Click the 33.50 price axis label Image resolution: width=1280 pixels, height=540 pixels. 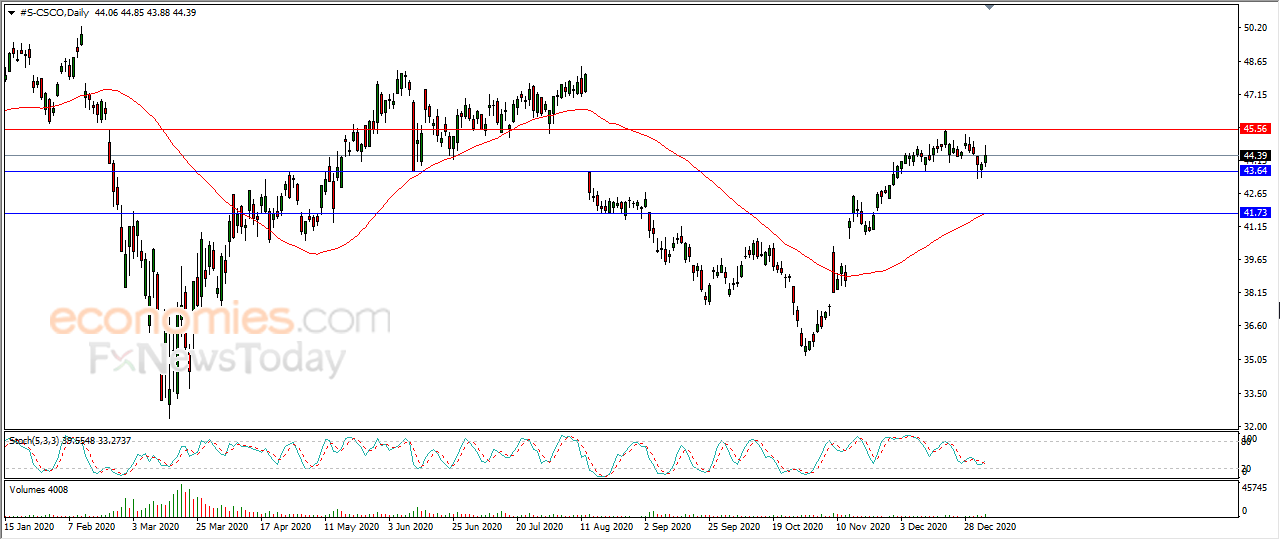click(1254, 393)
